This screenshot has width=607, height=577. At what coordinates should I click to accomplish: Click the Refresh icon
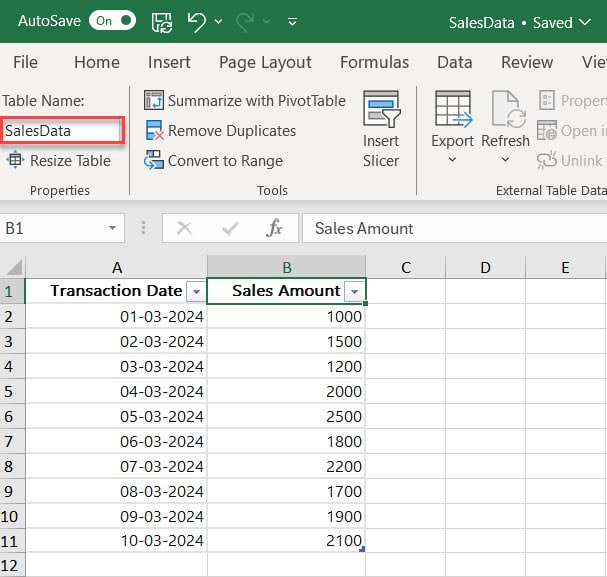(508, 109)
